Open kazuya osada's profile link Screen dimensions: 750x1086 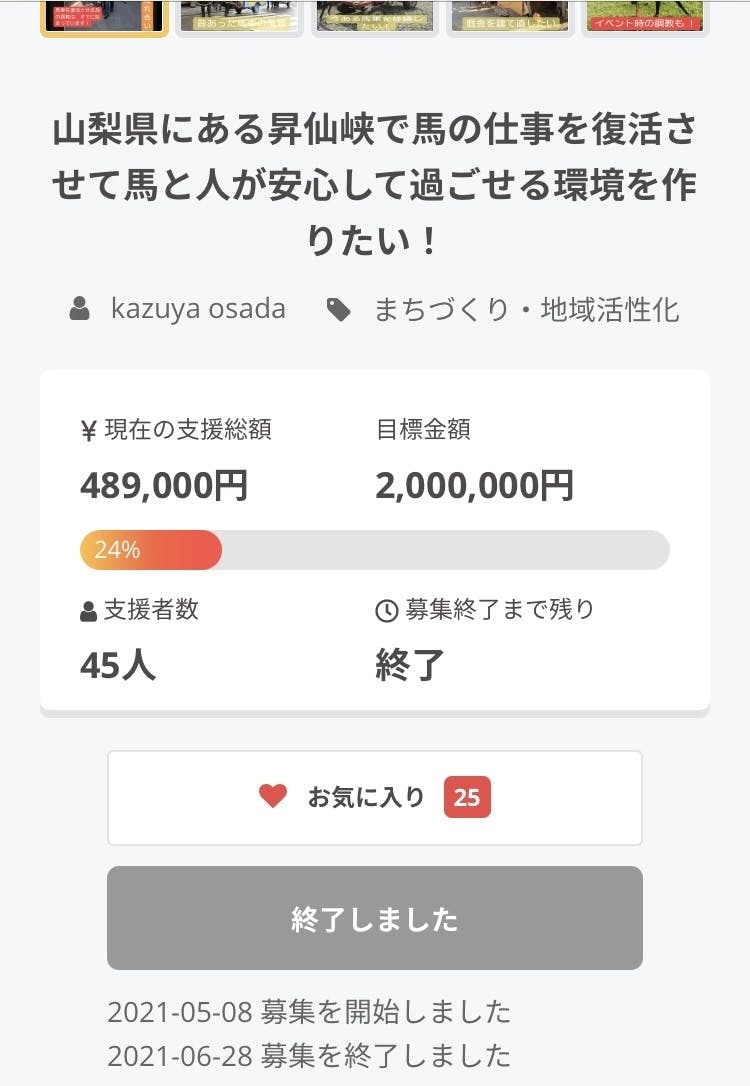point(198,309)
